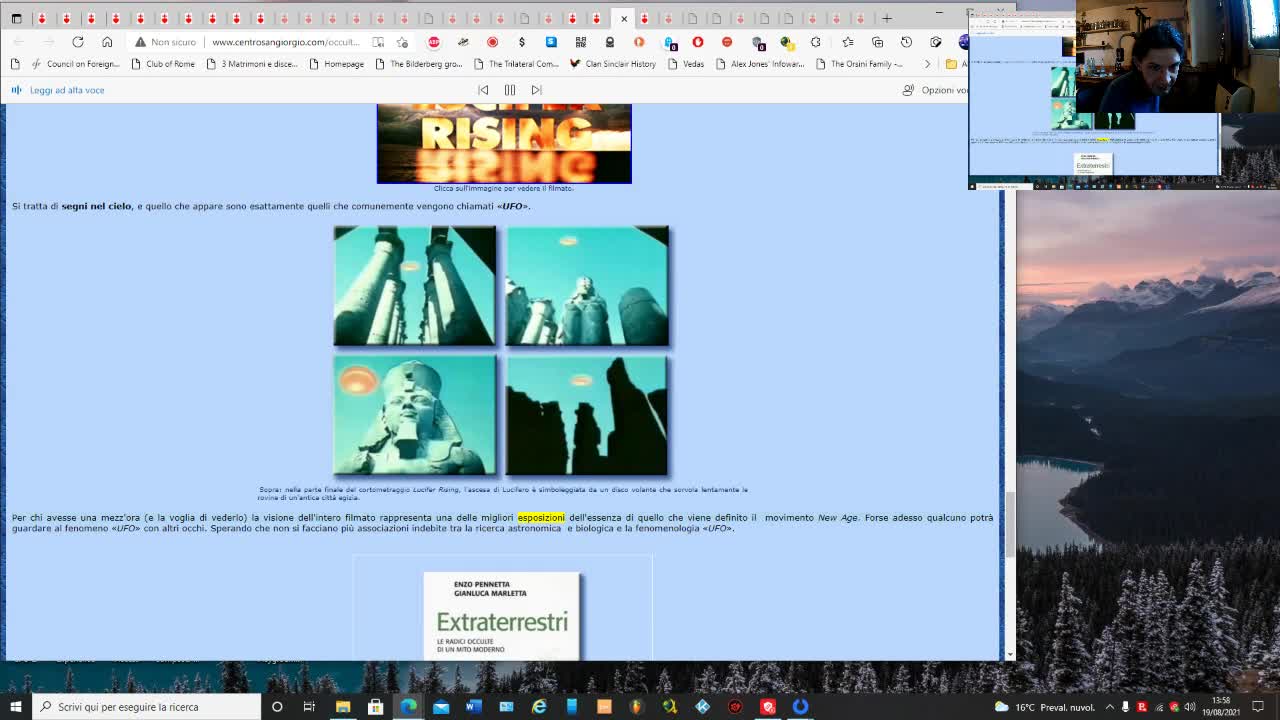Screen dimensions: 1280x720
Task: Pause the read aloud playback
Action: [x=510, y=90]
